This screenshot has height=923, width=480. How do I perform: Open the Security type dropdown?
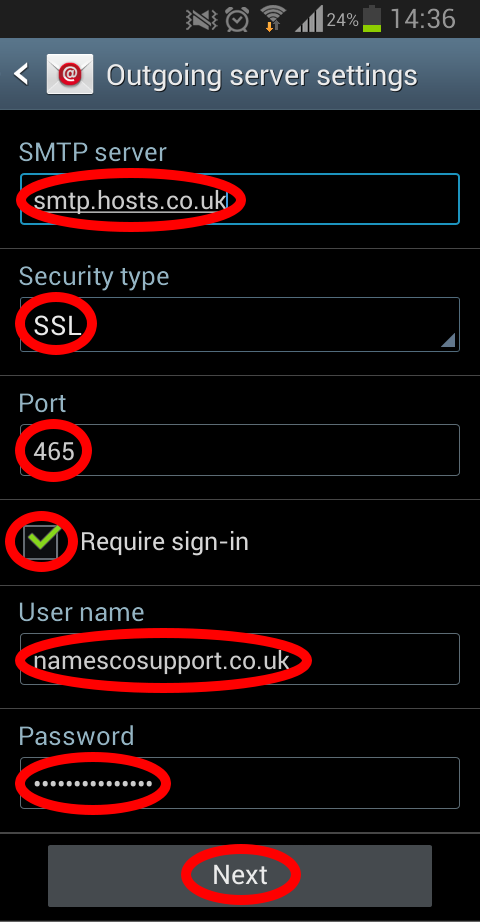(240, 325)
